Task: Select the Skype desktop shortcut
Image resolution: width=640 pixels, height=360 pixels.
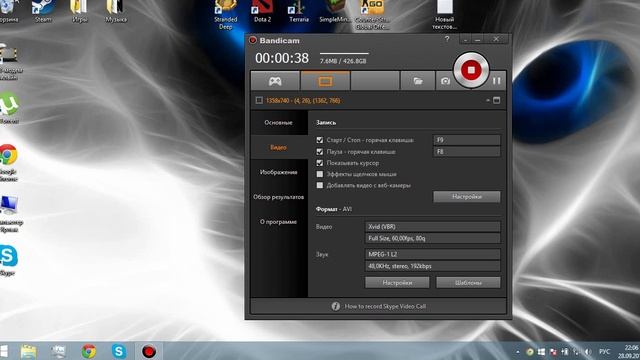Action: (x=8, y=260)
